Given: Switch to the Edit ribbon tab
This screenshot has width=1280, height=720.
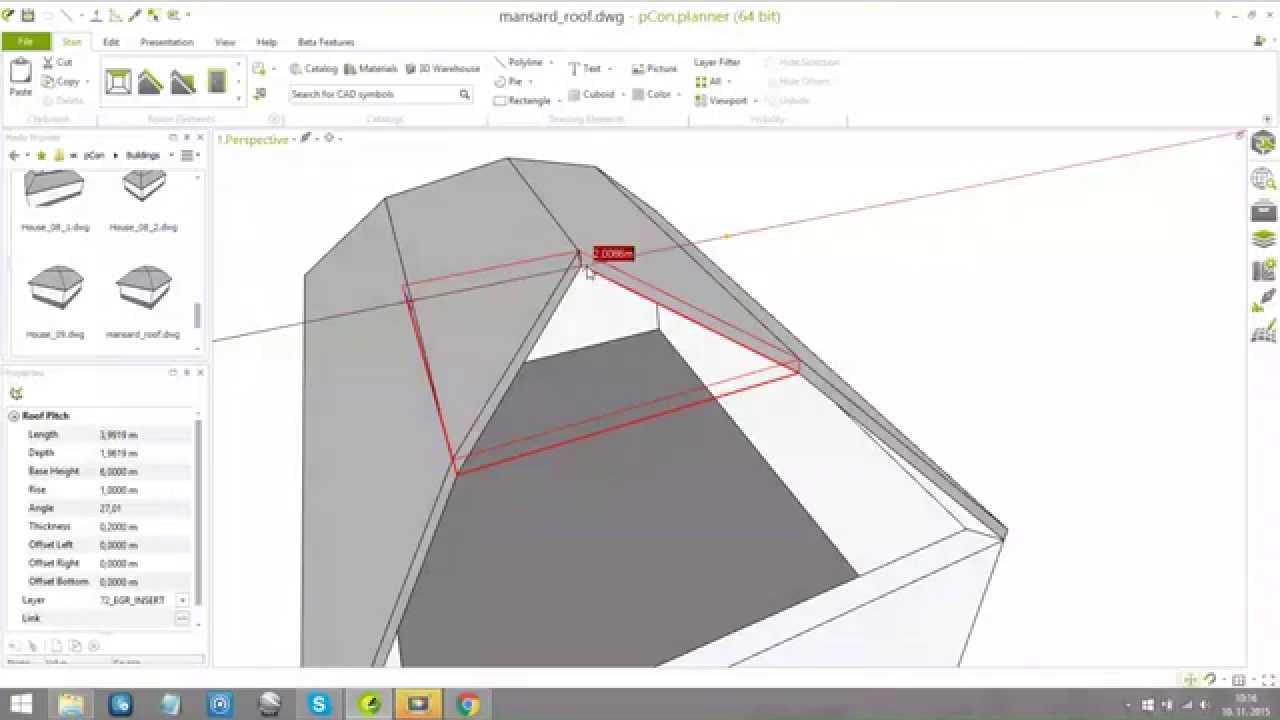Looking at the screenshot, I should [111, 42].
